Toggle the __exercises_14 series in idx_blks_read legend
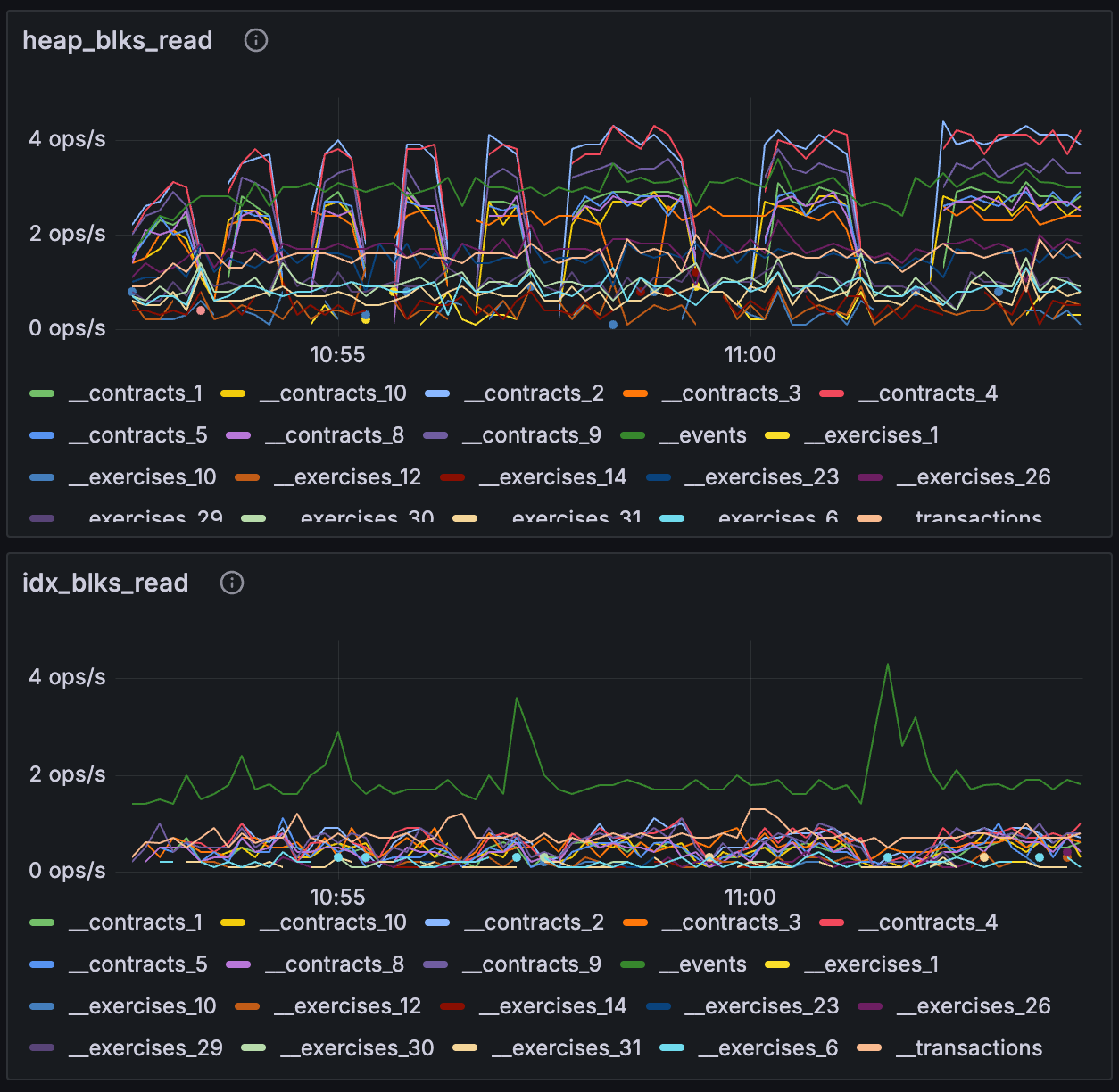The width and height of the screenshot is (1119, 1092). pos(553,1005)
